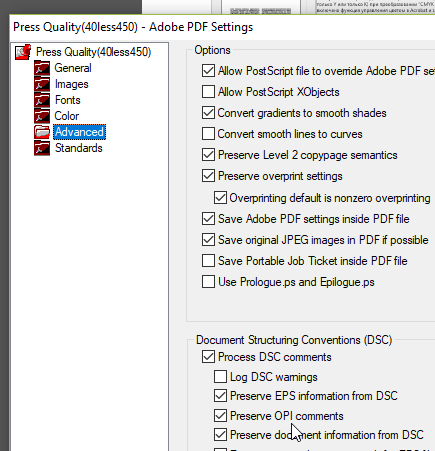Enable Log DSC warnings checkbox
This screenshot has width=435, height=451.
(x=220, y=377)
